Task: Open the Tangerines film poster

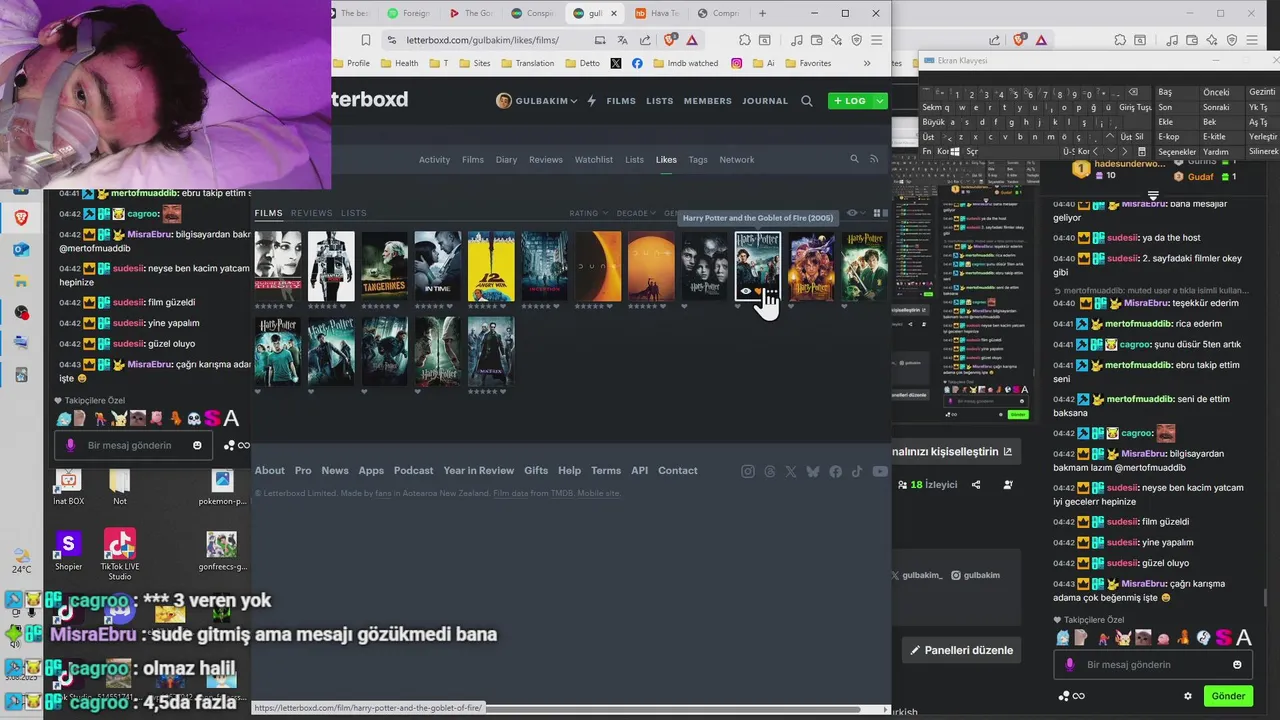Action: (x=385, y=266)
